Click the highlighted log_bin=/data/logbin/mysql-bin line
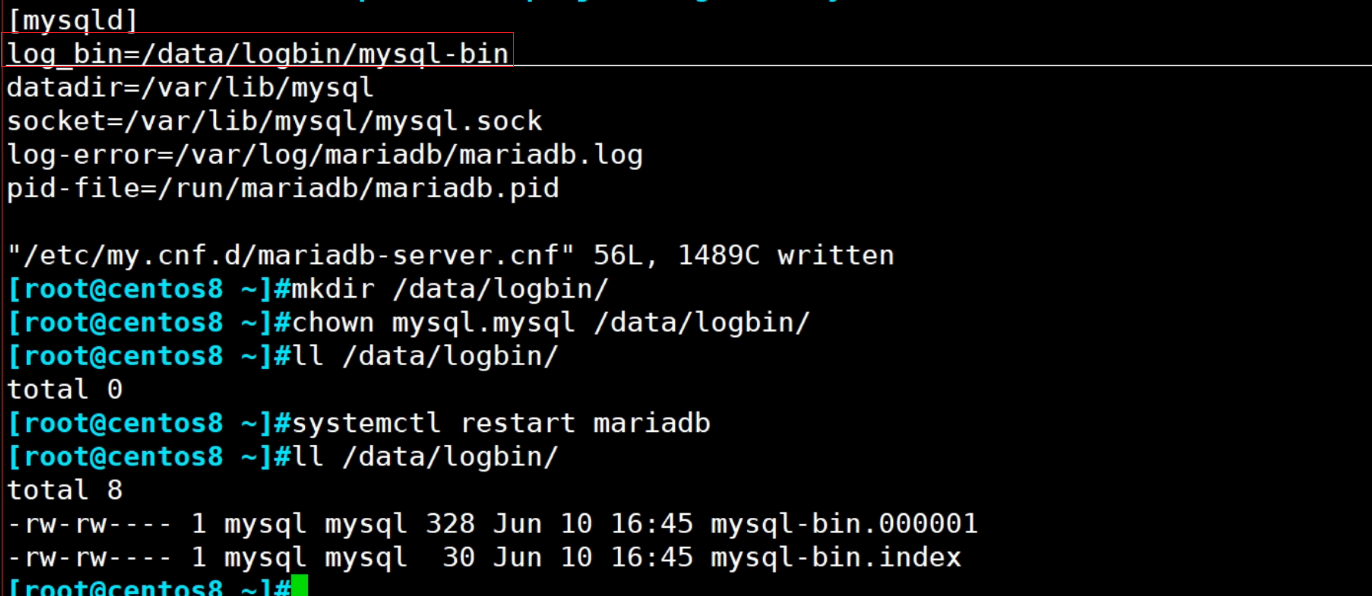 pyautogui.click(x=259, y=53)
